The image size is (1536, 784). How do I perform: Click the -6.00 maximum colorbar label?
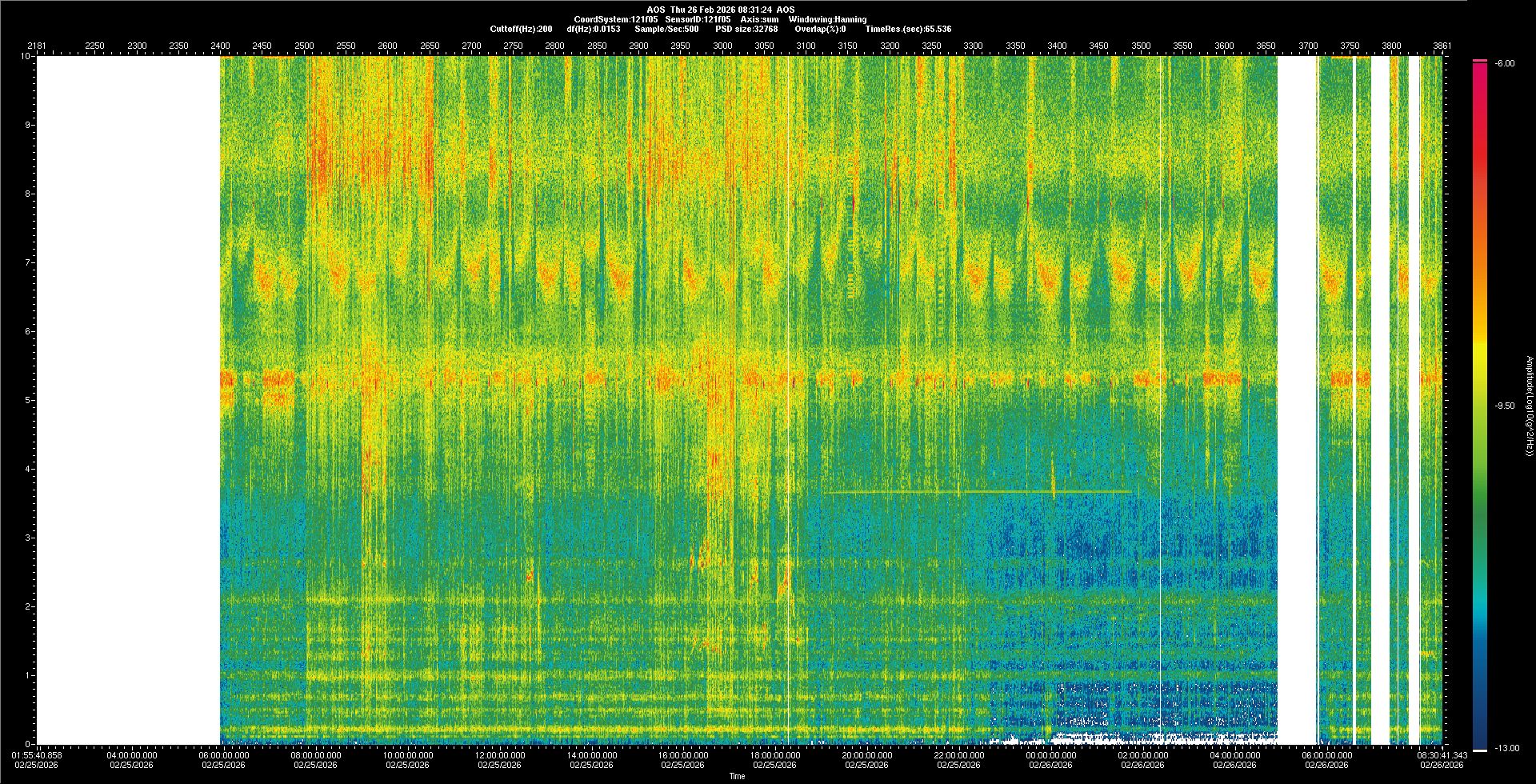pos(1504,63)
